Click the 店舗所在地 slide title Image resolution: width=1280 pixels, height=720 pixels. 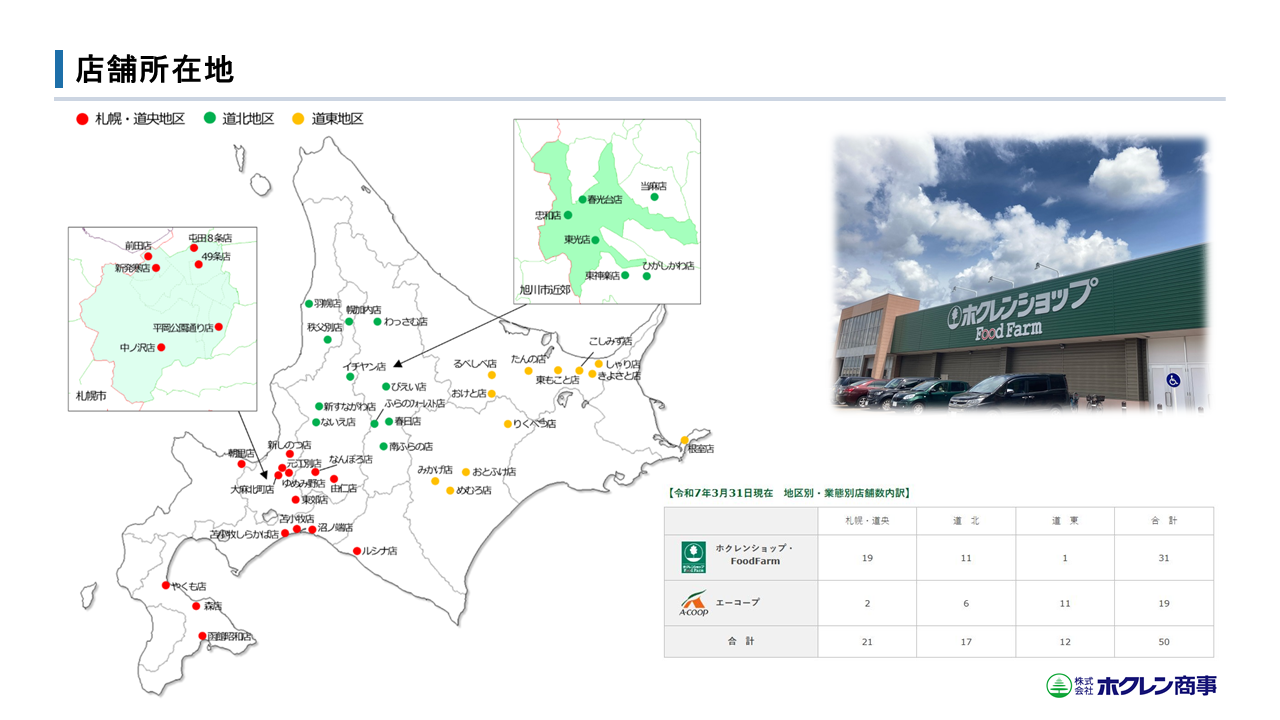pos(155,69)
